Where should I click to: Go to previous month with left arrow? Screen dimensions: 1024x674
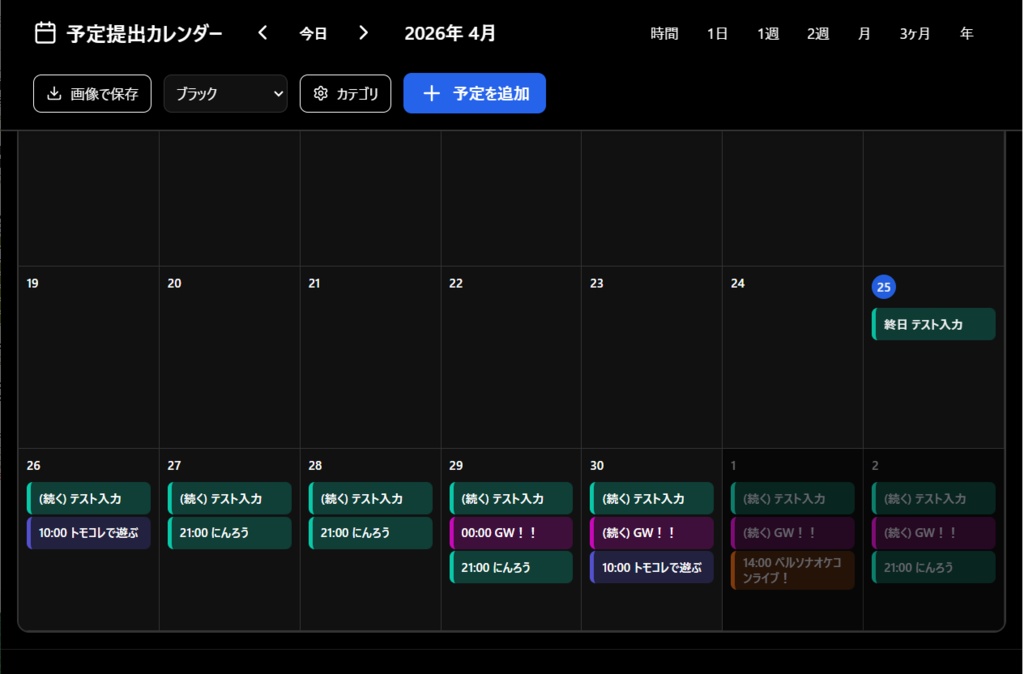[262, 32]
